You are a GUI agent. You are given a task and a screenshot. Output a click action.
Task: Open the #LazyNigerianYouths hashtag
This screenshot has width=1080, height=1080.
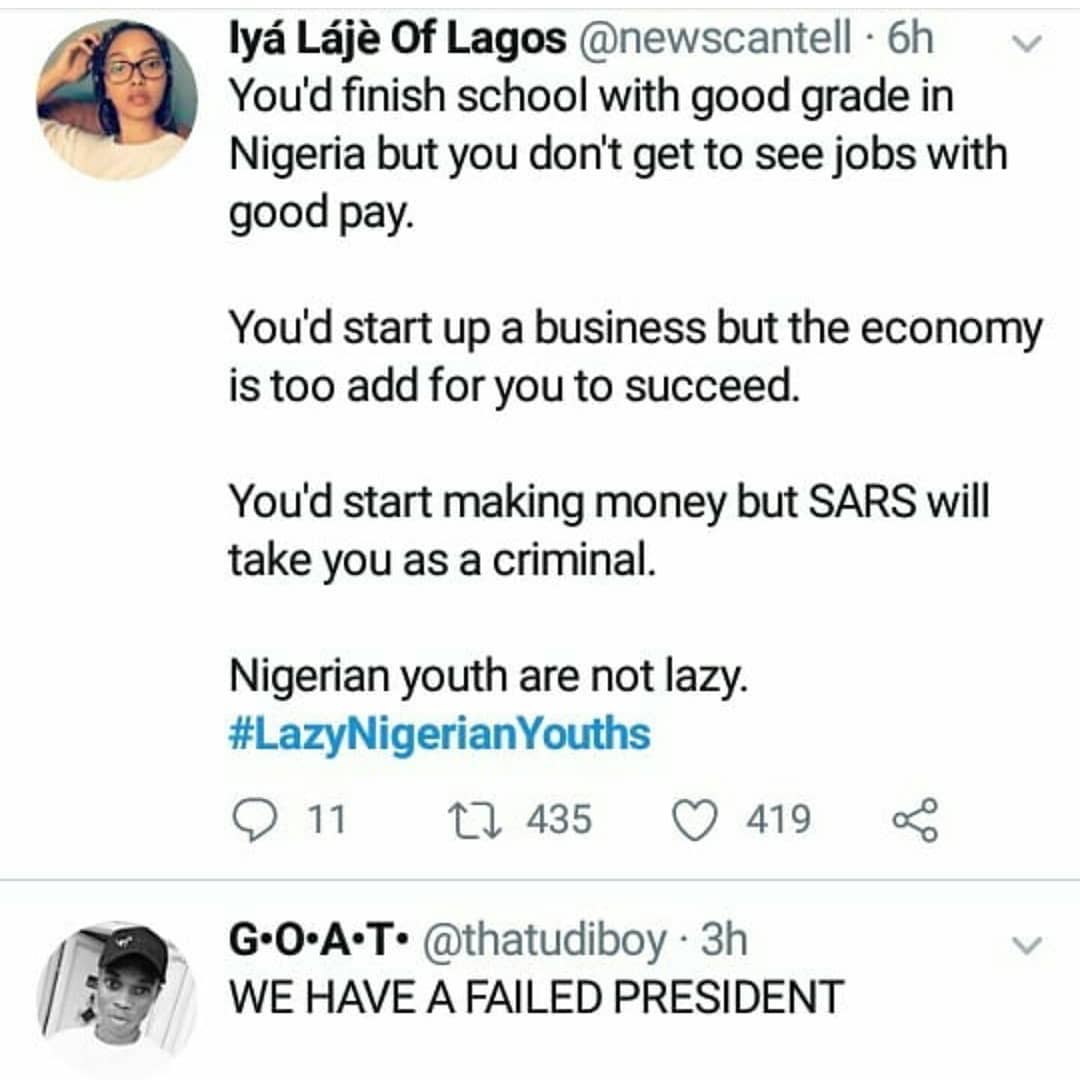(x=440, y=735)
